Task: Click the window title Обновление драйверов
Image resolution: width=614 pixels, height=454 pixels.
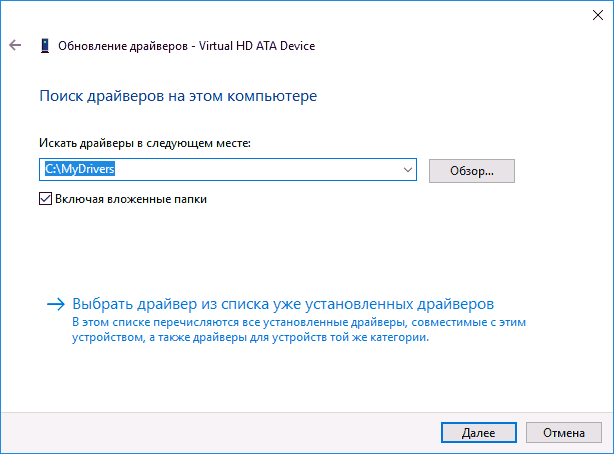Action: click(x=123, y=46)
